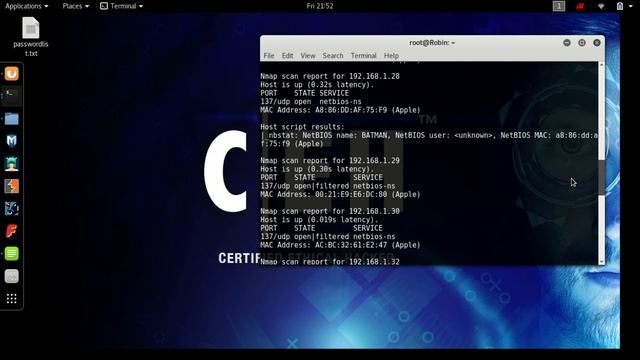Image resolution: width=640 pixels, height=360 pixels.
Task: Open the grey tool icon in the dock
Action: tap(11, 276)
